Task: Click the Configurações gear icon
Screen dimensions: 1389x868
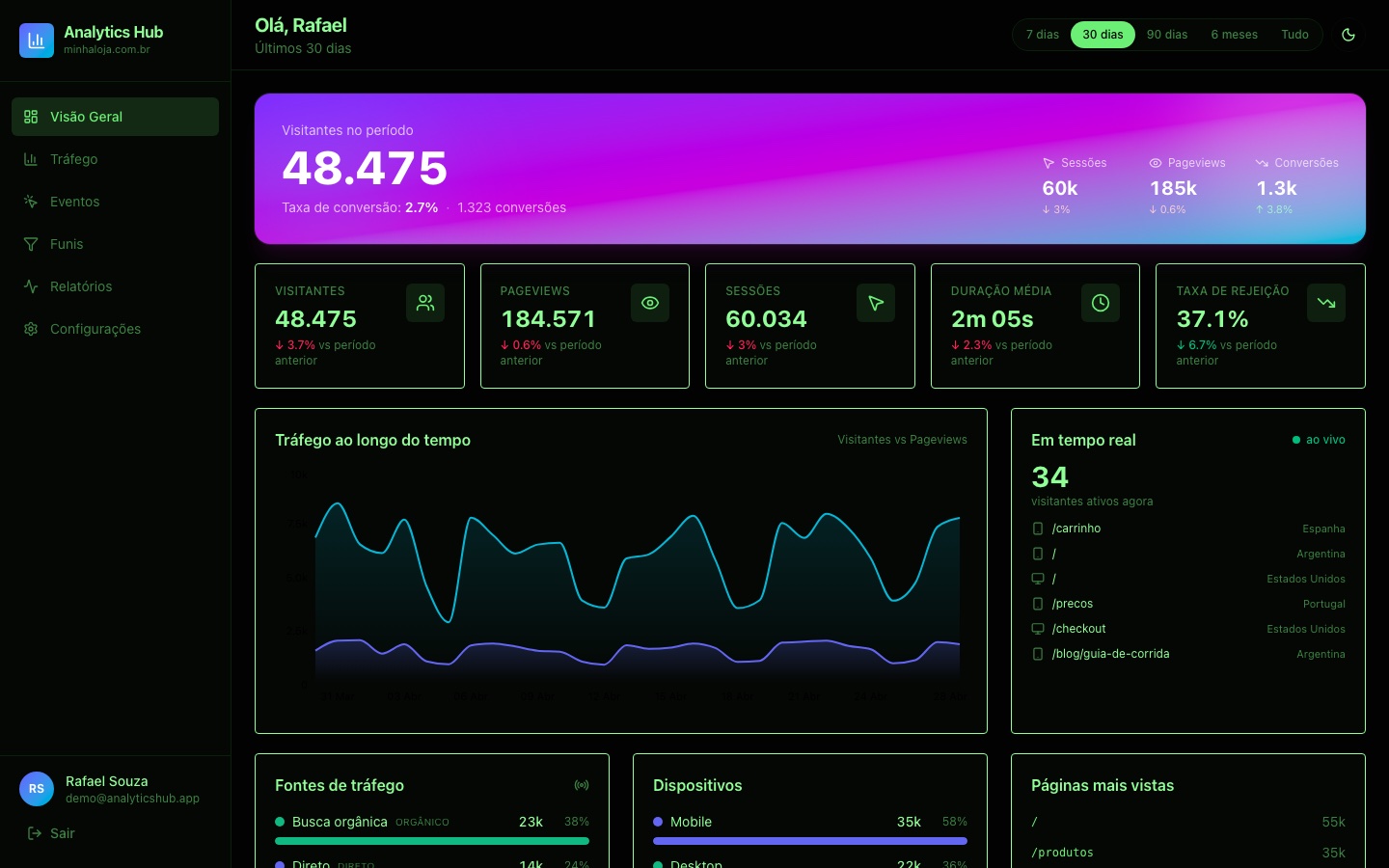Action: pyautogui.click(x=31, y=329)
